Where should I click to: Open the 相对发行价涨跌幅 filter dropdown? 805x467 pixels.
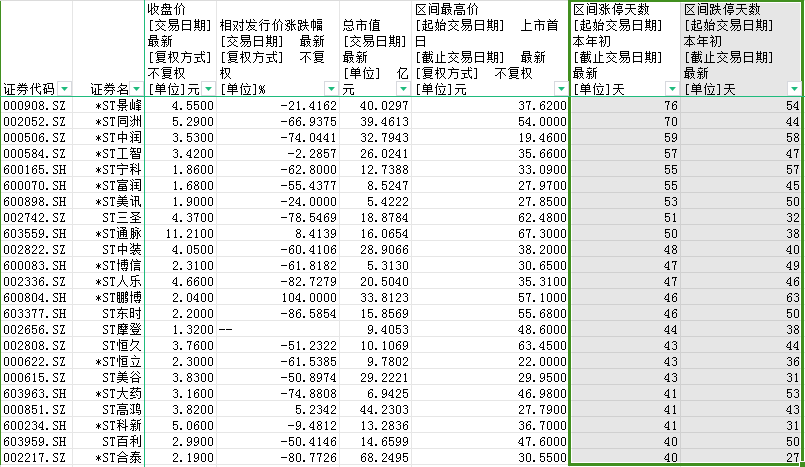(332, 89)
